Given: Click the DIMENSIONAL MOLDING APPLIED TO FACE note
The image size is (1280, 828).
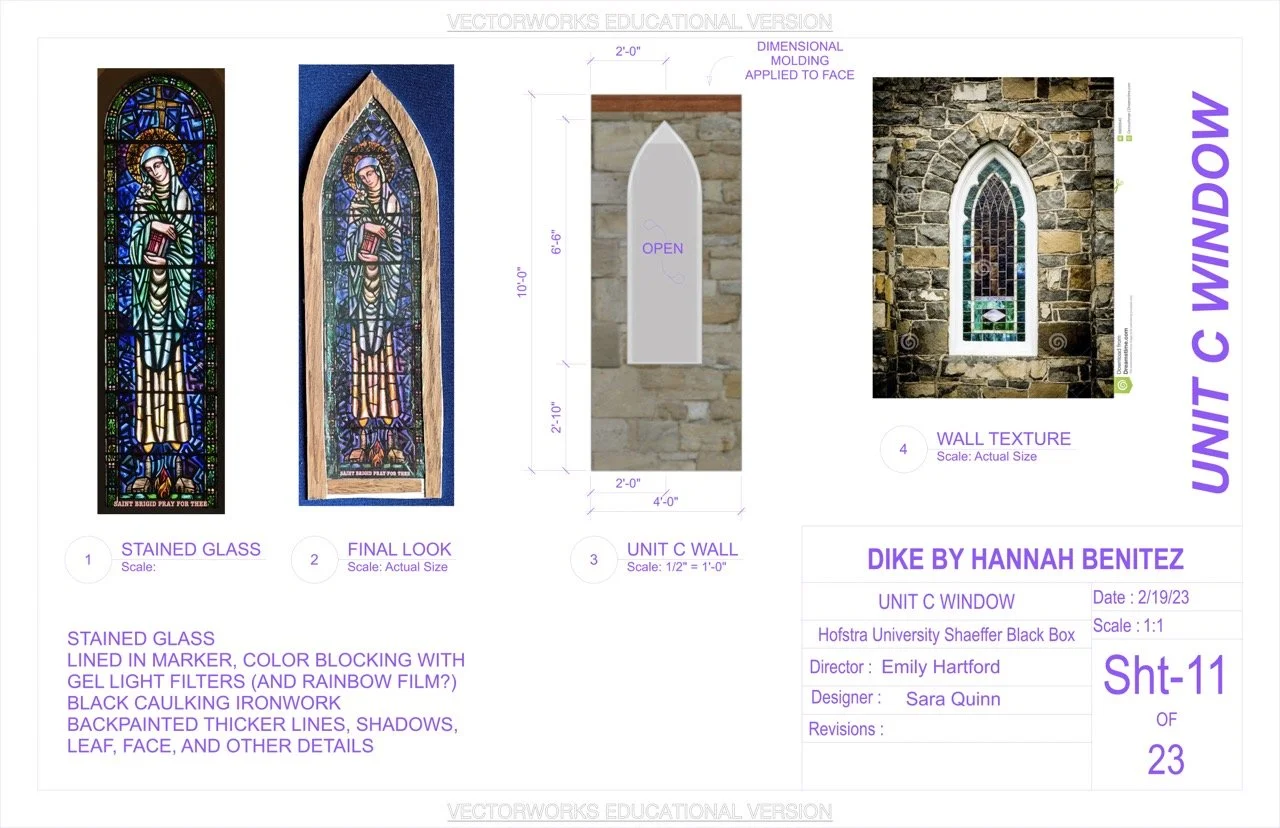Looking at the screenshot, I should pos(799,60).
